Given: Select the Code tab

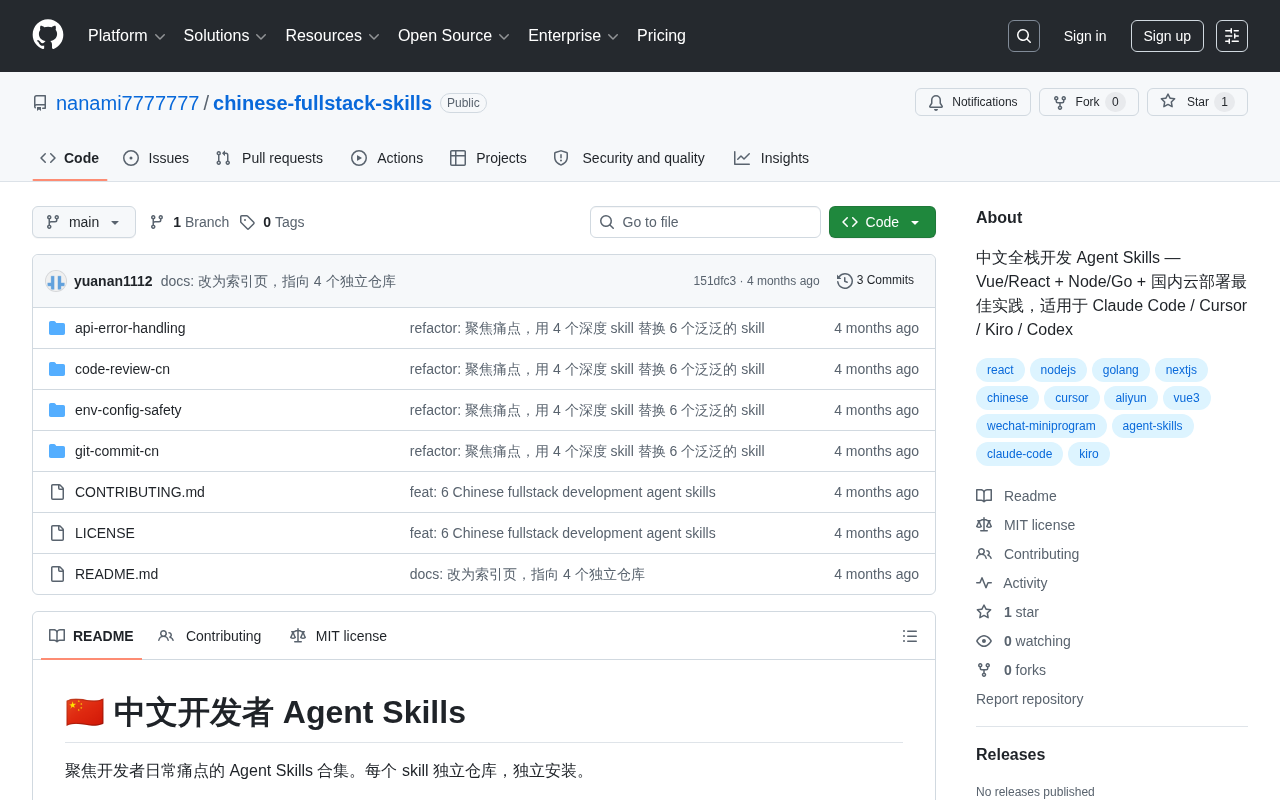Looking at the screenshot, I should click(x=70, y=158).
